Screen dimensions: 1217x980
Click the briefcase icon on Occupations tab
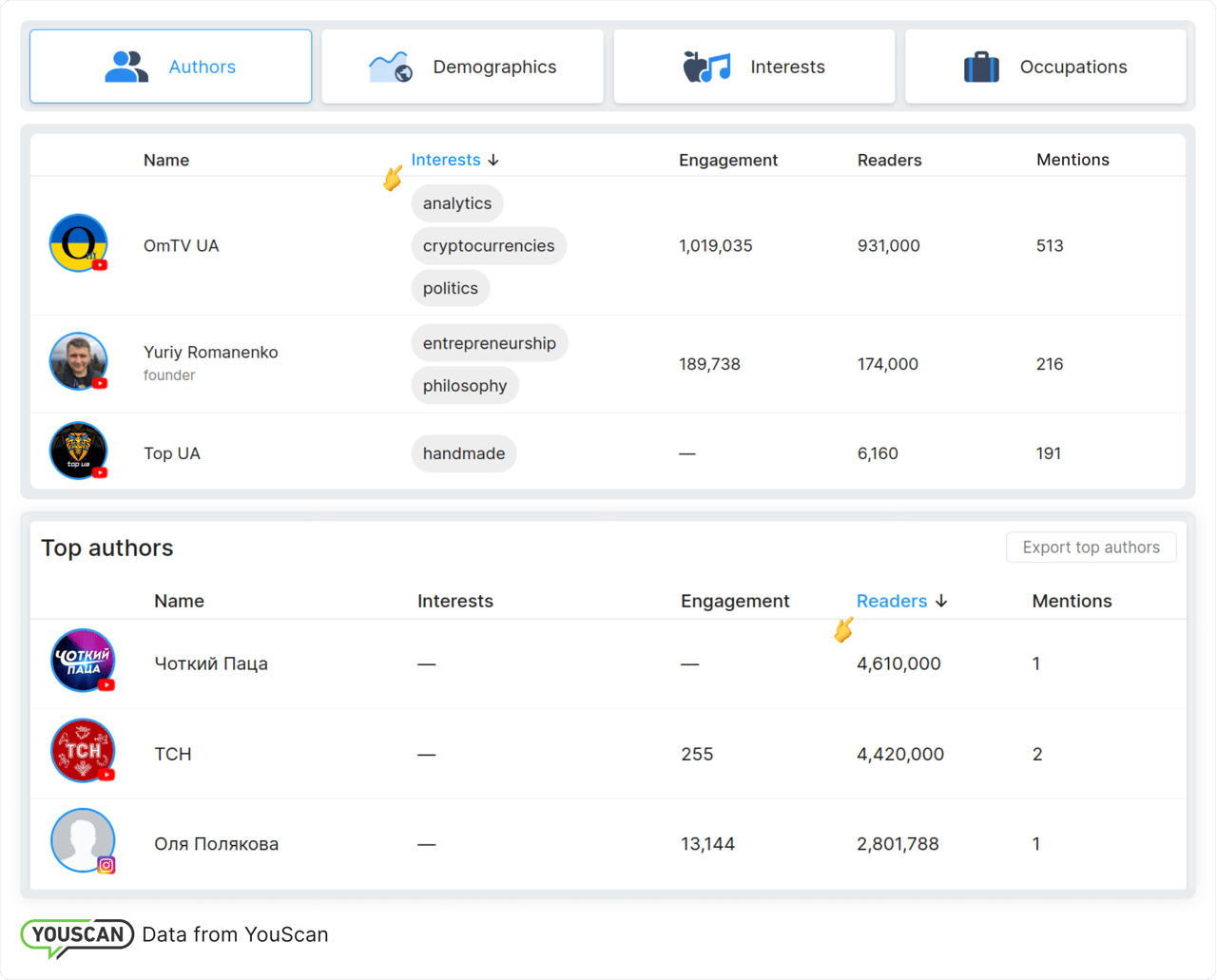[x=981, y=67]
